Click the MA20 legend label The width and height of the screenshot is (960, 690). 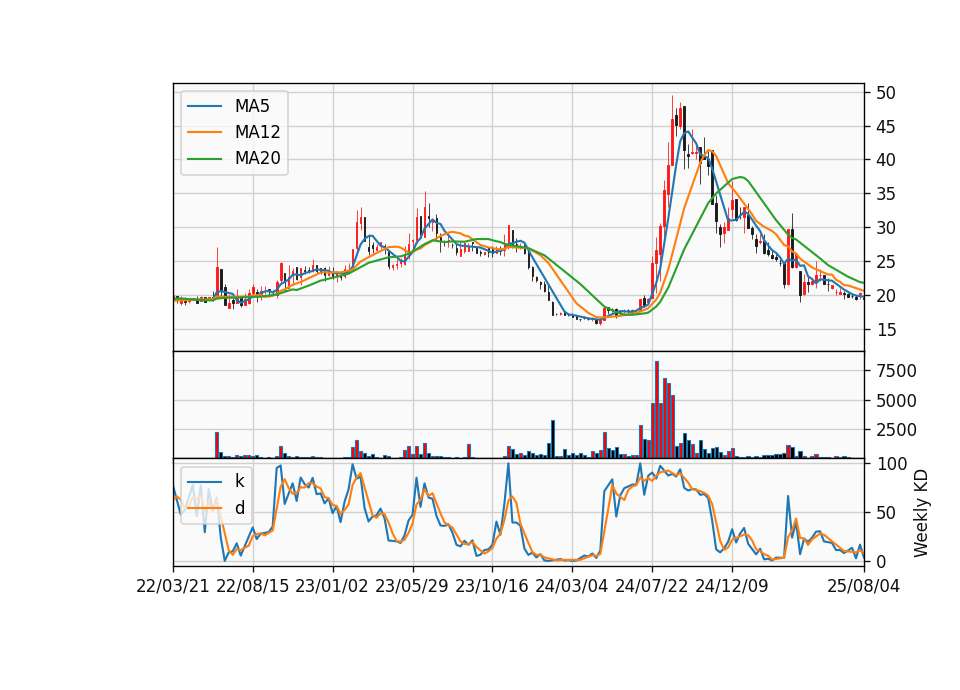[x=257, y=159]
